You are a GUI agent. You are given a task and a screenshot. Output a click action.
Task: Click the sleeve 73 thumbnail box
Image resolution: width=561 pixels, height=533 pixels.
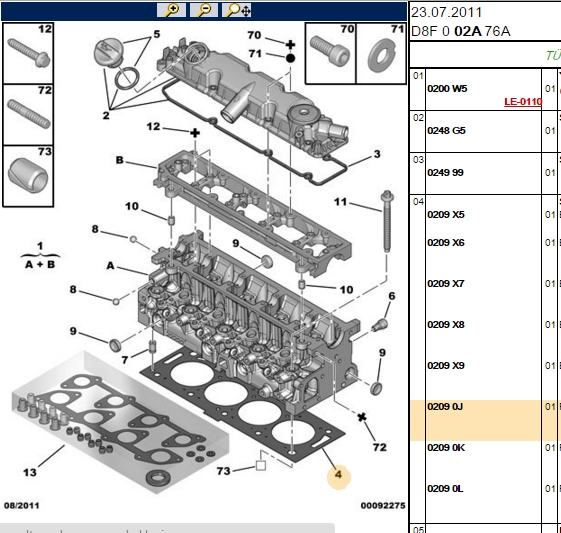point(28,176)
